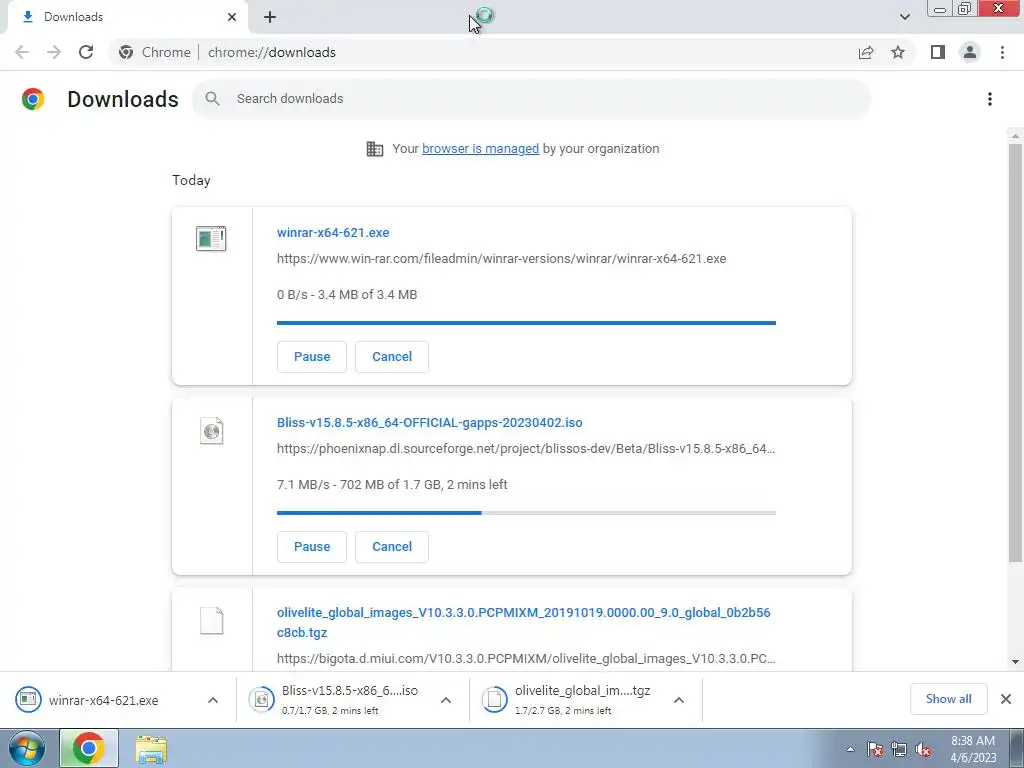Expand options for olivelite tgz shelf item

[679, 700]
